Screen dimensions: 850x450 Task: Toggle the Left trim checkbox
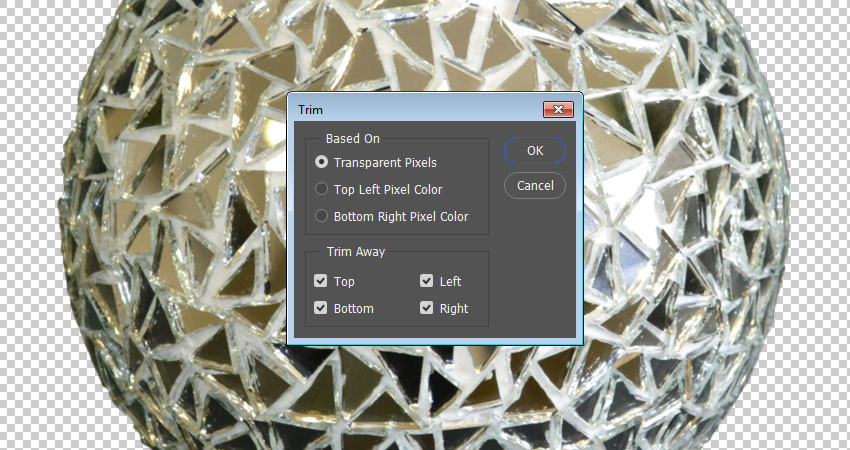pyautogui.click(x=427, y=281)
